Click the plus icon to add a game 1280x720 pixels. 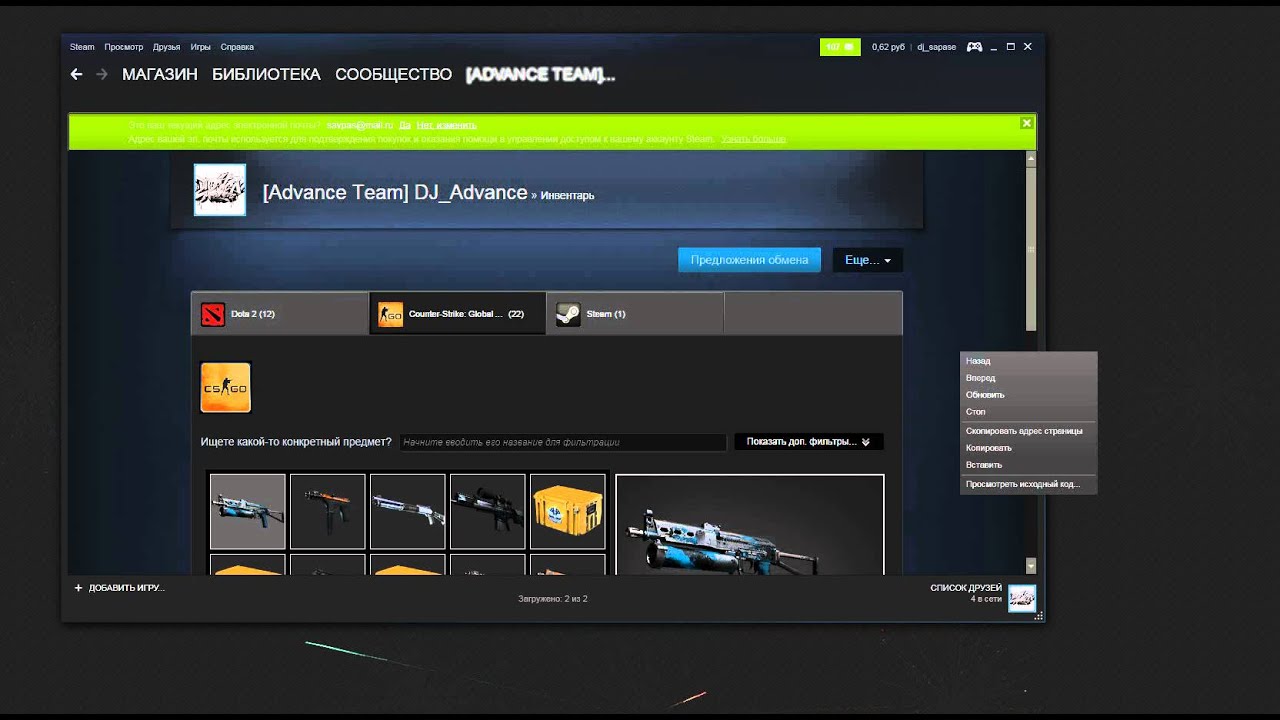[x=78, y=588]
